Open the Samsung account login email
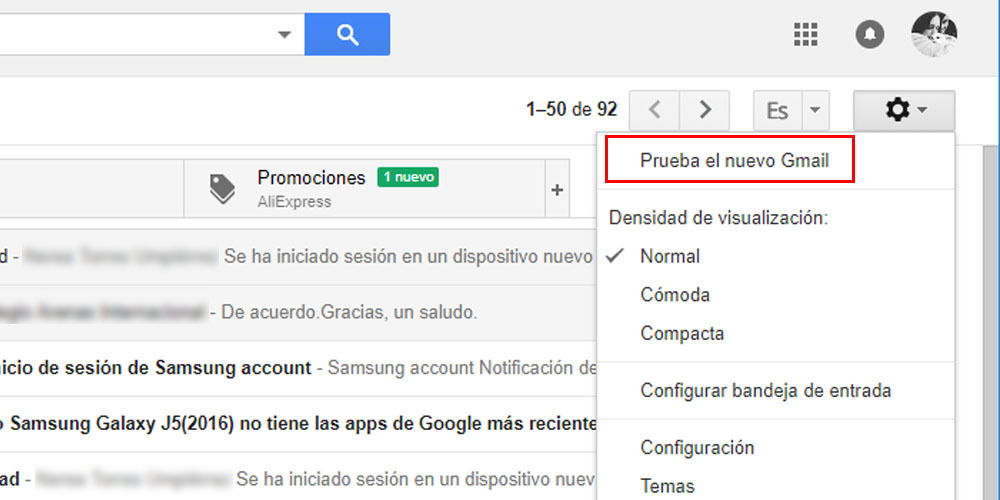 pyautogui.click(x=298, y=368)
